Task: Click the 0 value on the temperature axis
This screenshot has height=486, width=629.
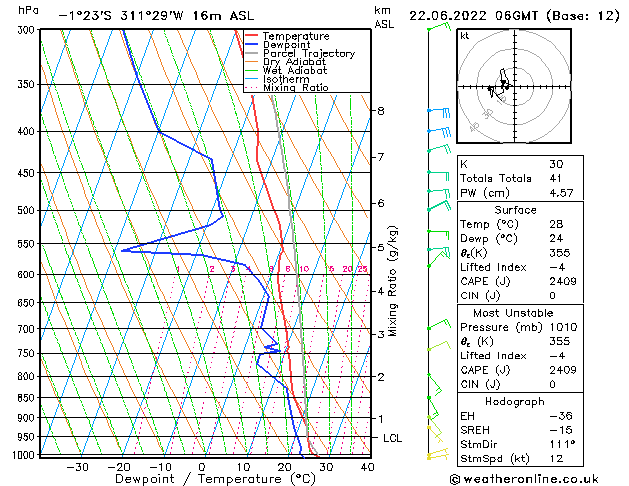Action: click(202, 467)
